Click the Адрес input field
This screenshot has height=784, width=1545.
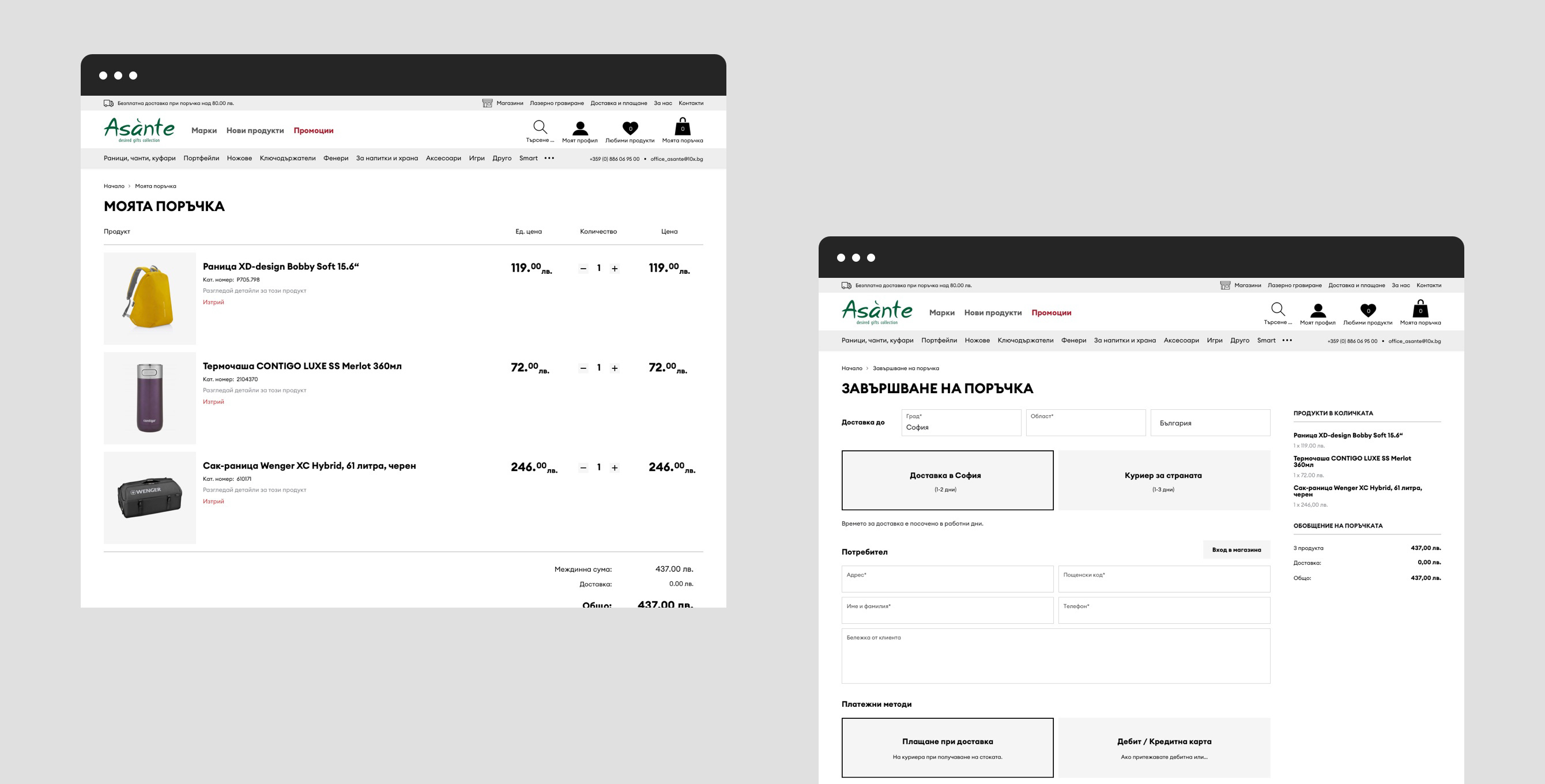[947, 579]
